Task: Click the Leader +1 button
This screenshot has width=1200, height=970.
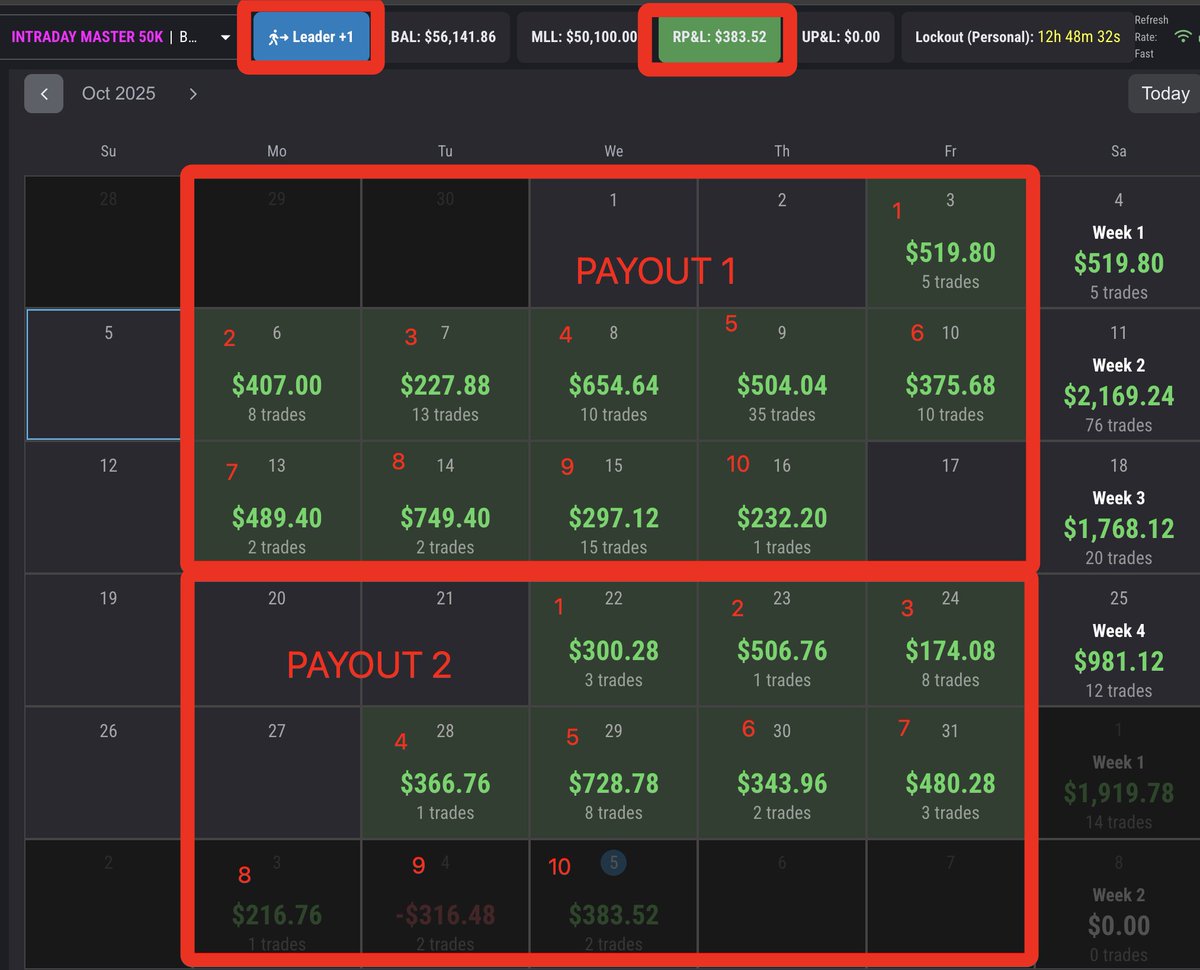Action: [x=311, y=37]
